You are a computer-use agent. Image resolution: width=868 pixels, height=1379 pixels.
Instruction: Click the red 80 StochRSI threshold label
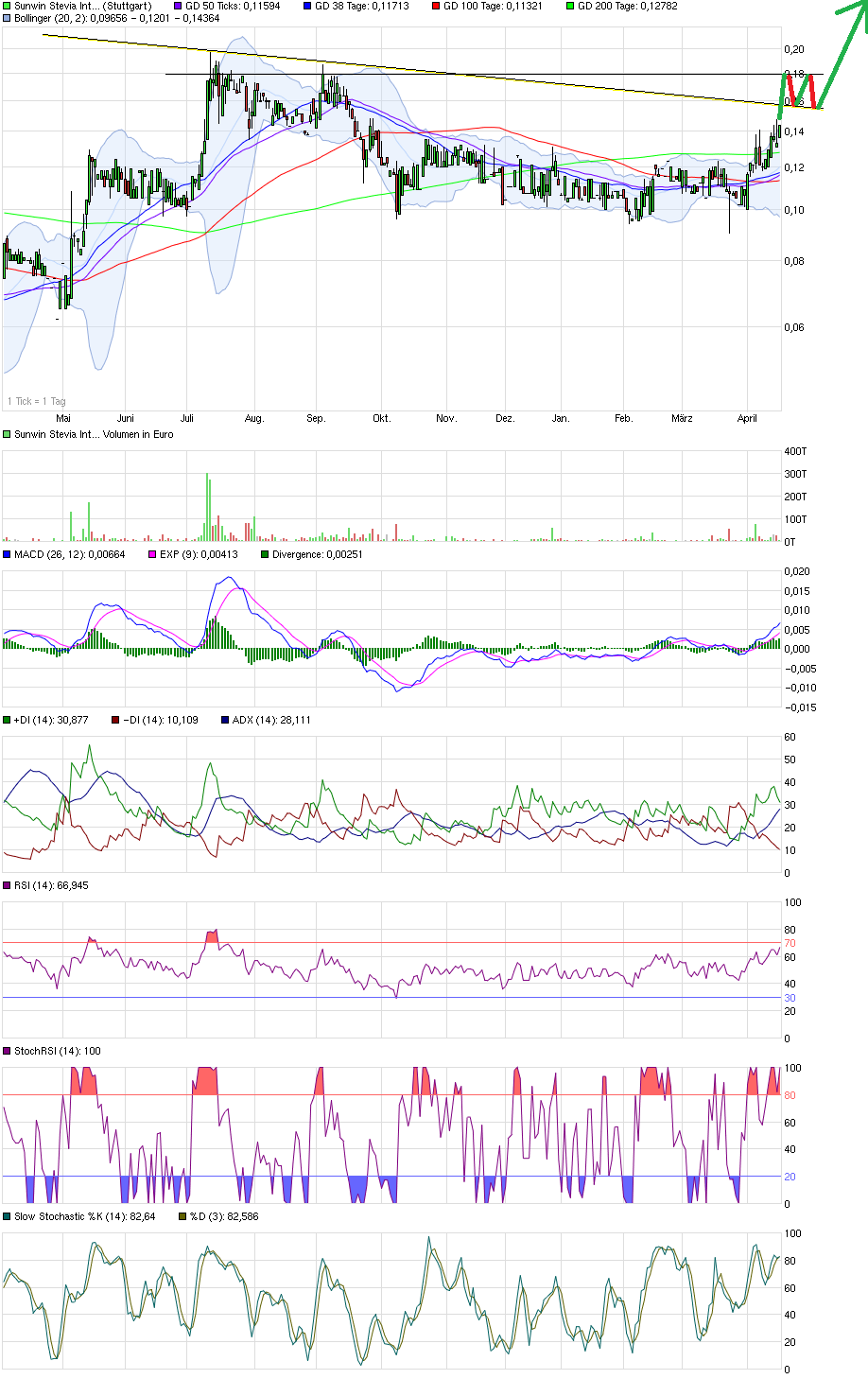[790, 1095]
